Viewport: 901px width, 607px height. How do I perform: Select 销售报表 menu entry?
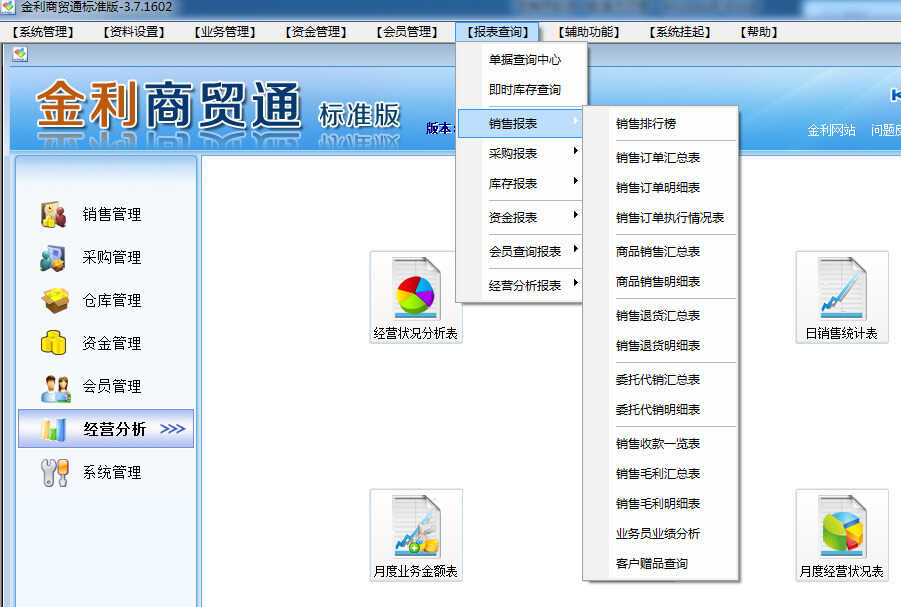pyautogui.click(x=520, y=124)
